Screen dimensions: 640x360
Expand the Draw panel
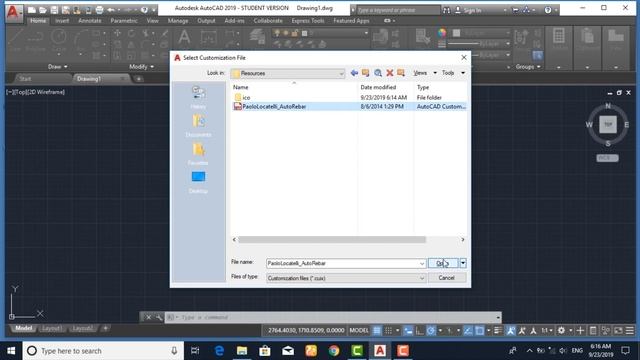[58, 67]
